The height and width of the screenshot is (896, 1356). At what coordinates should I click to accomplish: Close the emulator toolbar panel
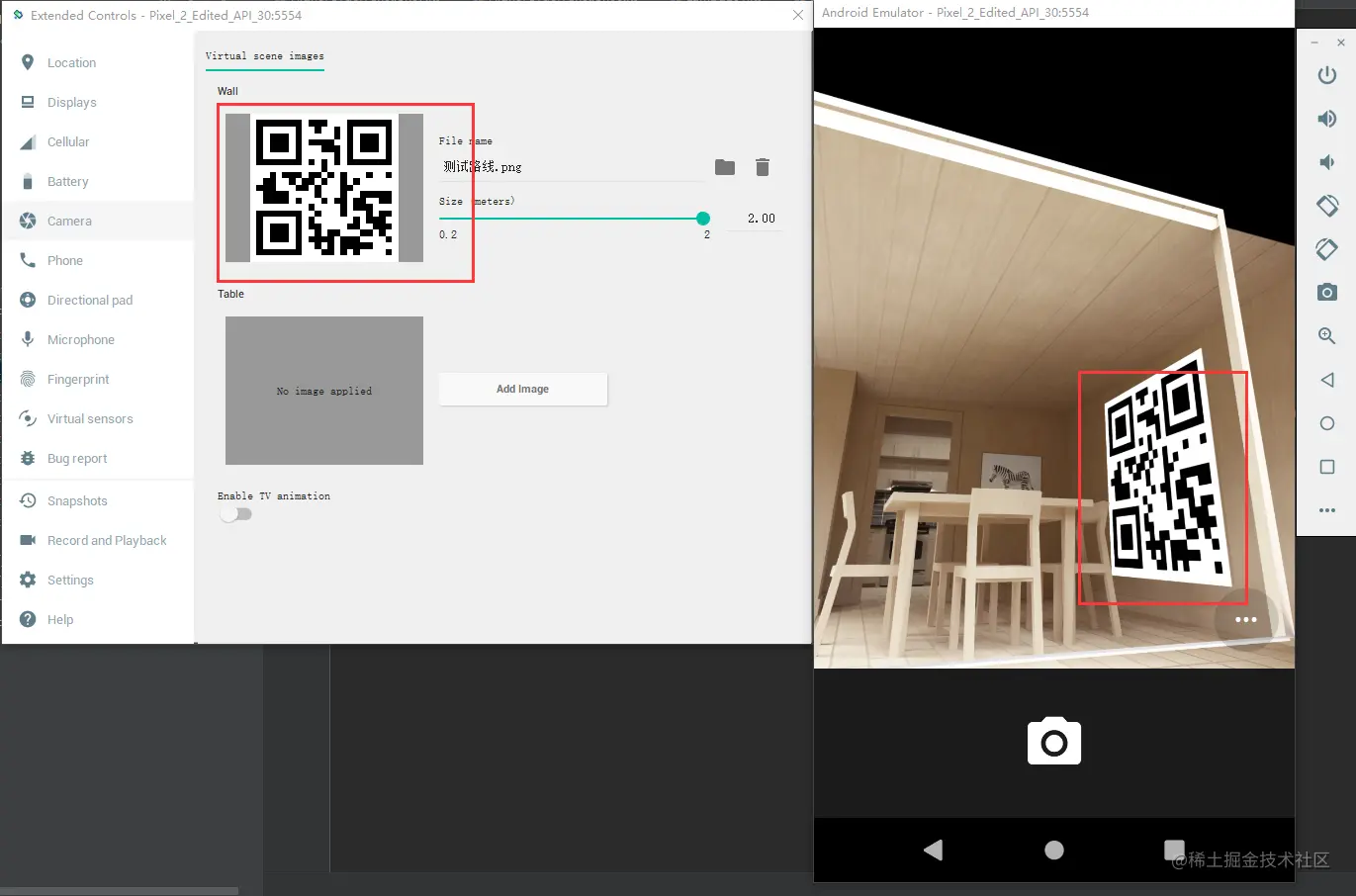click(x=1341, y=43)
